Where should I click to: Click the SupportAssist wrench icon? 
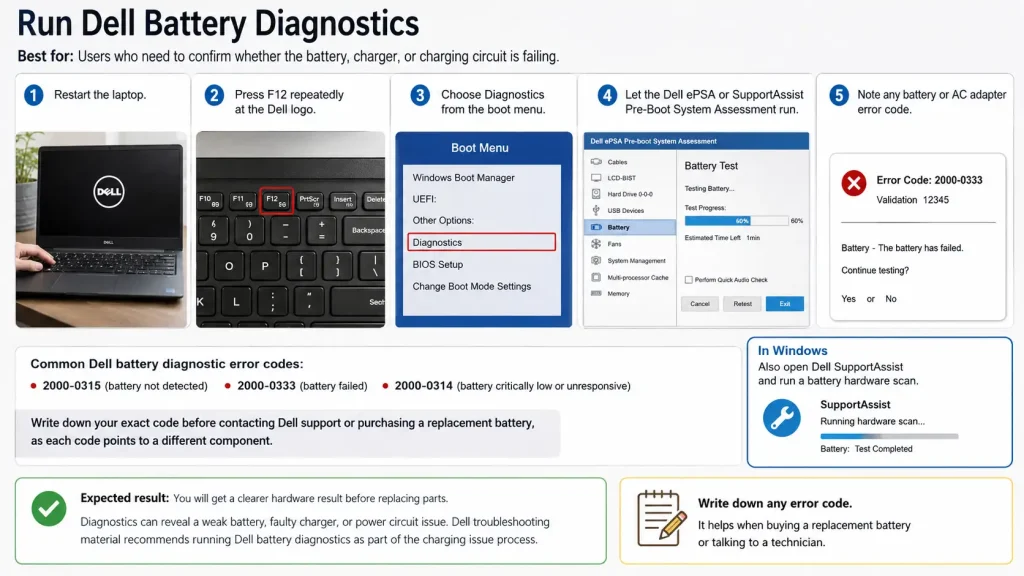(782, 418)
